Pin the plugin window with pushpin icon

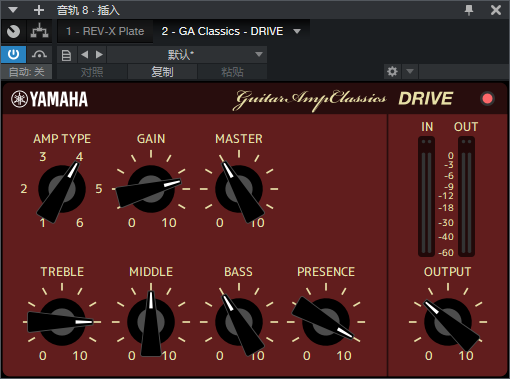point(469,10)
